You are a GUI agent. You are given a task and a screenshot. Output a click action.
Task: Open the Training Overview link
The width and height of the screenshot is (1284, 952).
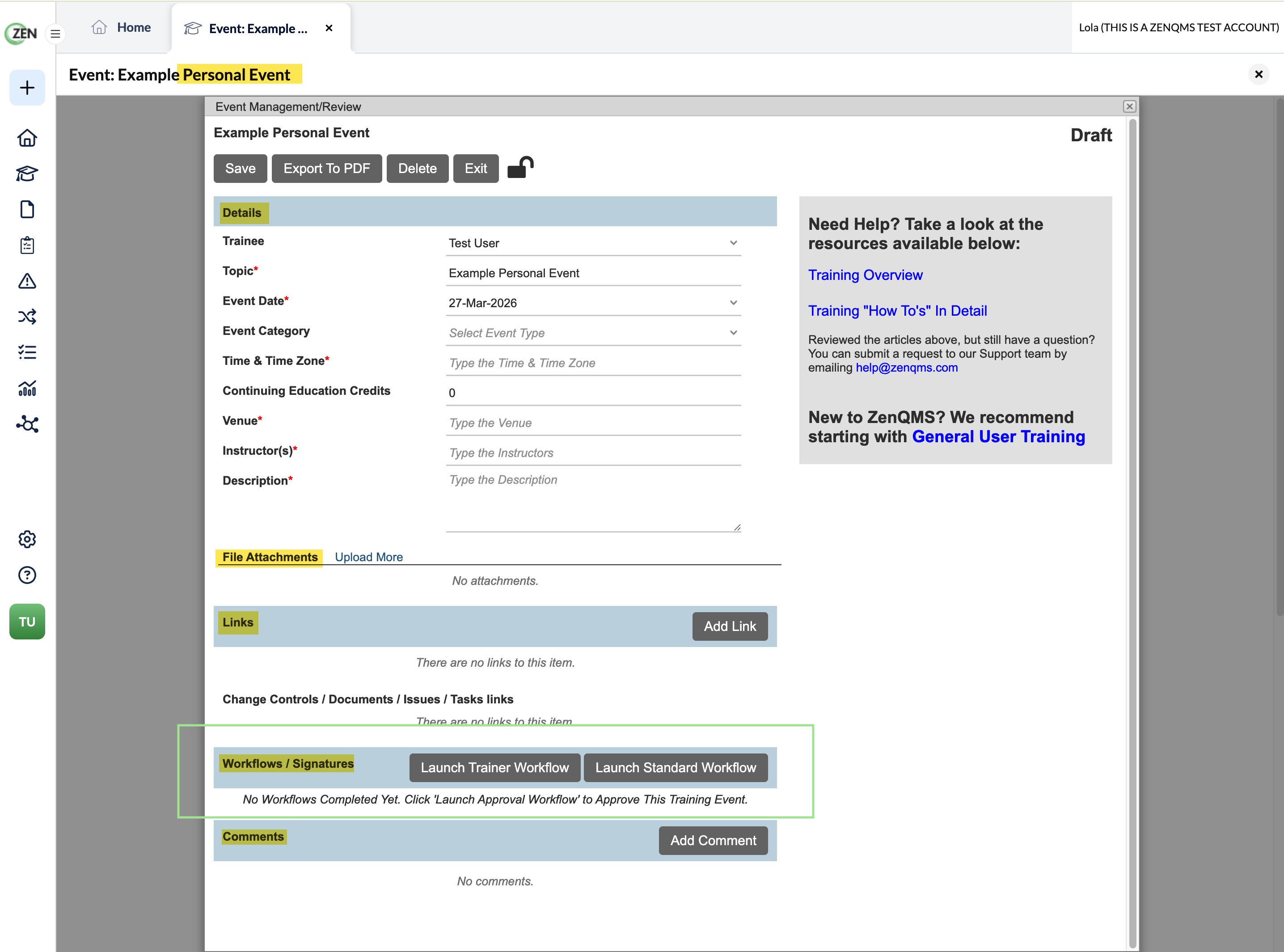click(865, 275)
